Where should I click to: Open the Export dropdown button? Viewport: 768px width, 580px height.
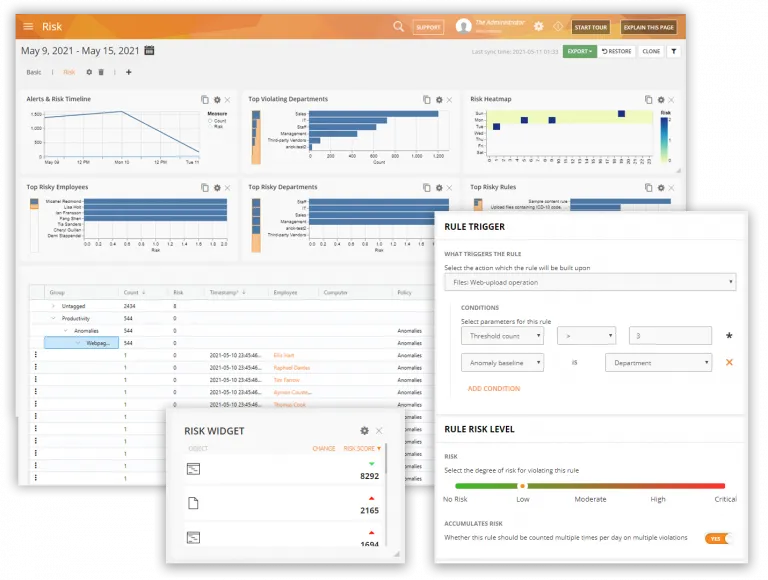click(580, 51)
